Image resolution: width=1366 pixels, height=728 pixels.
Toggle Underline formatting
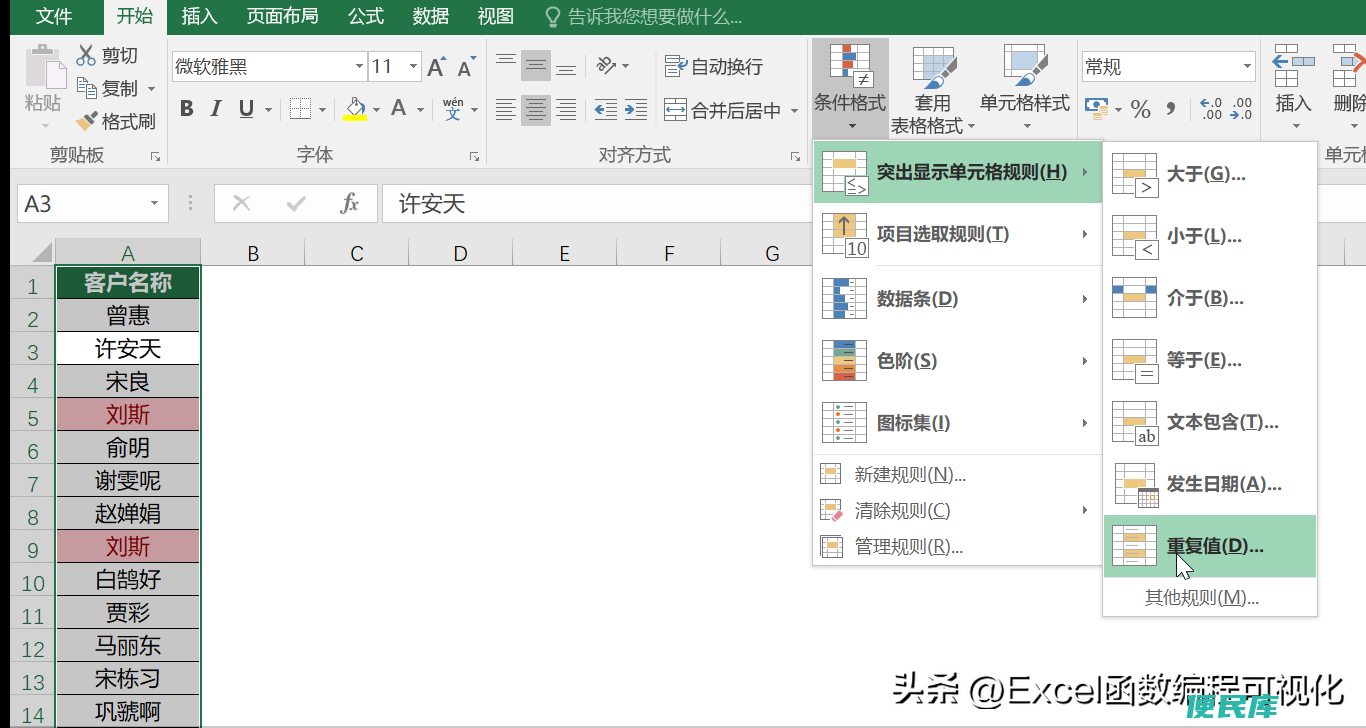pyautogui.click(x=246, y=109)
